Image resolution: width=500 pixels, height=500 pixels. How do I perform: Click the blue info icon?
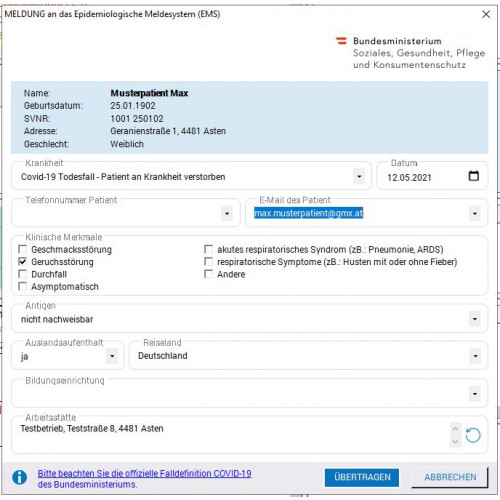coord(20,477)
